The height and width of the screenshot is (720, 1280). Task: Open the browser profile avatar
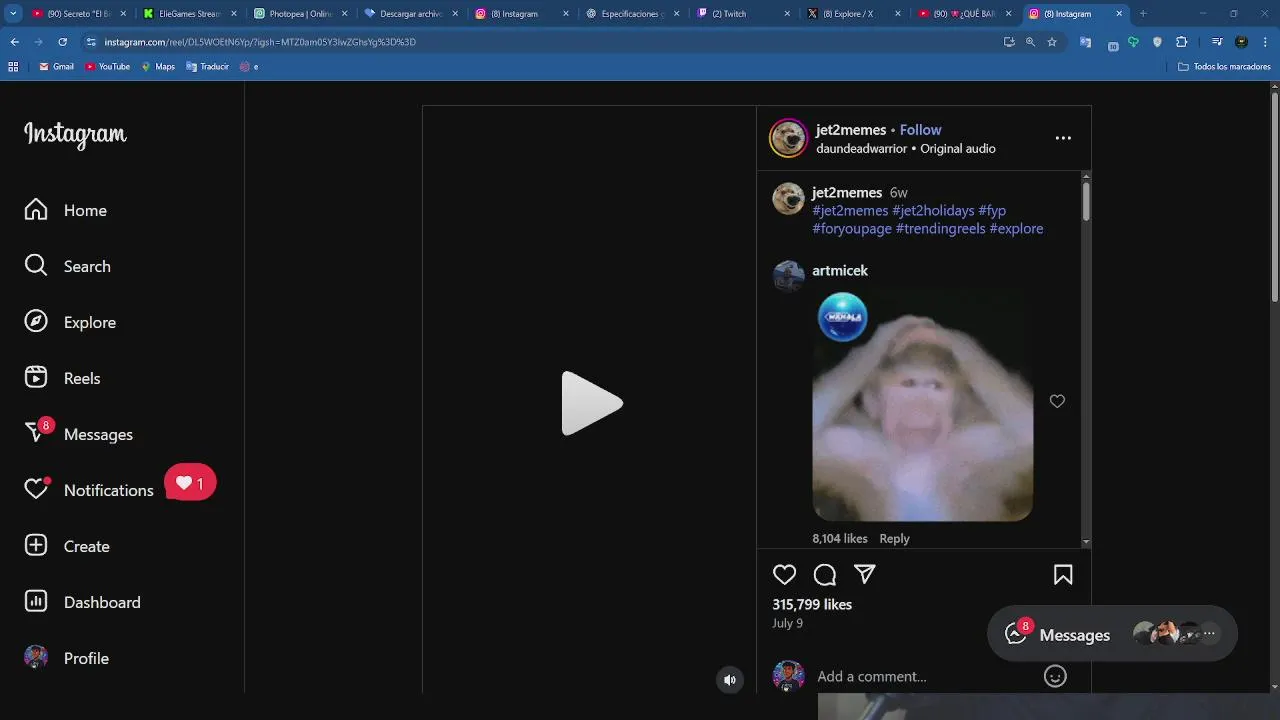[x=1241, y=42]
